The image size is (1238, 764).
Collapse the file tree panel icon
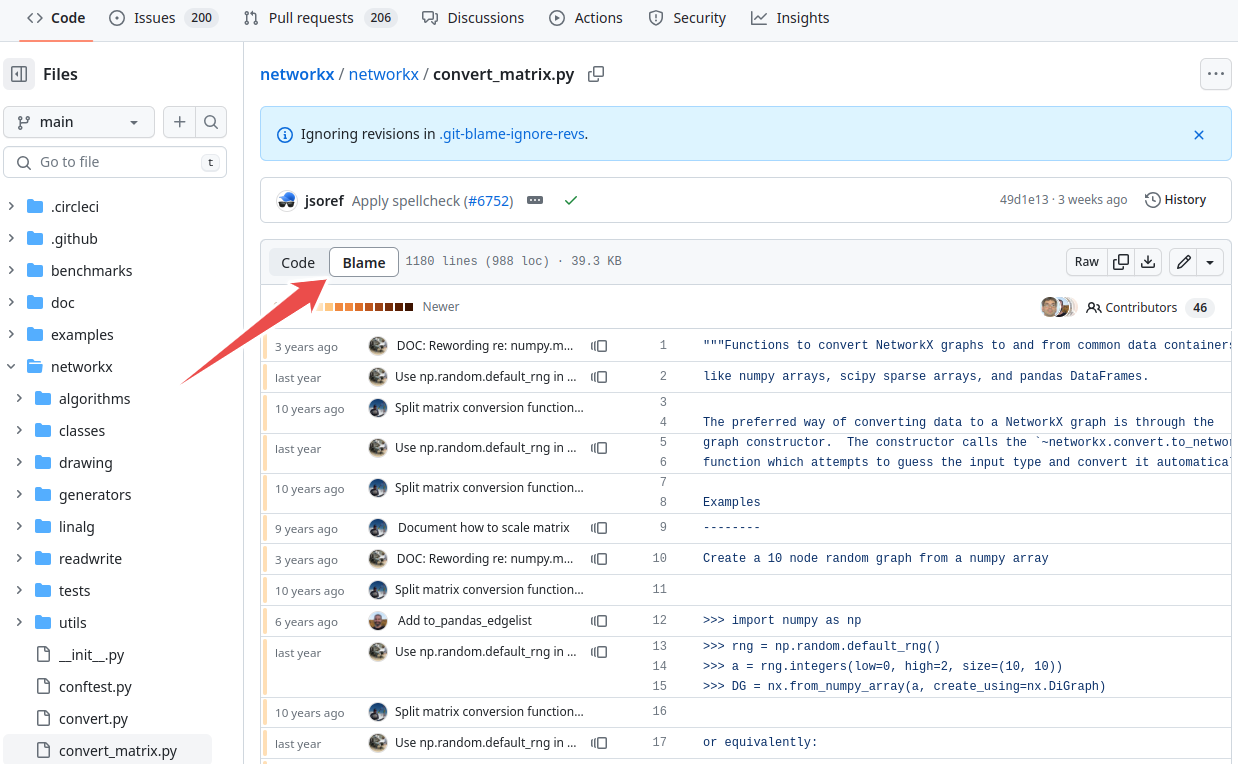pos(19,74)
